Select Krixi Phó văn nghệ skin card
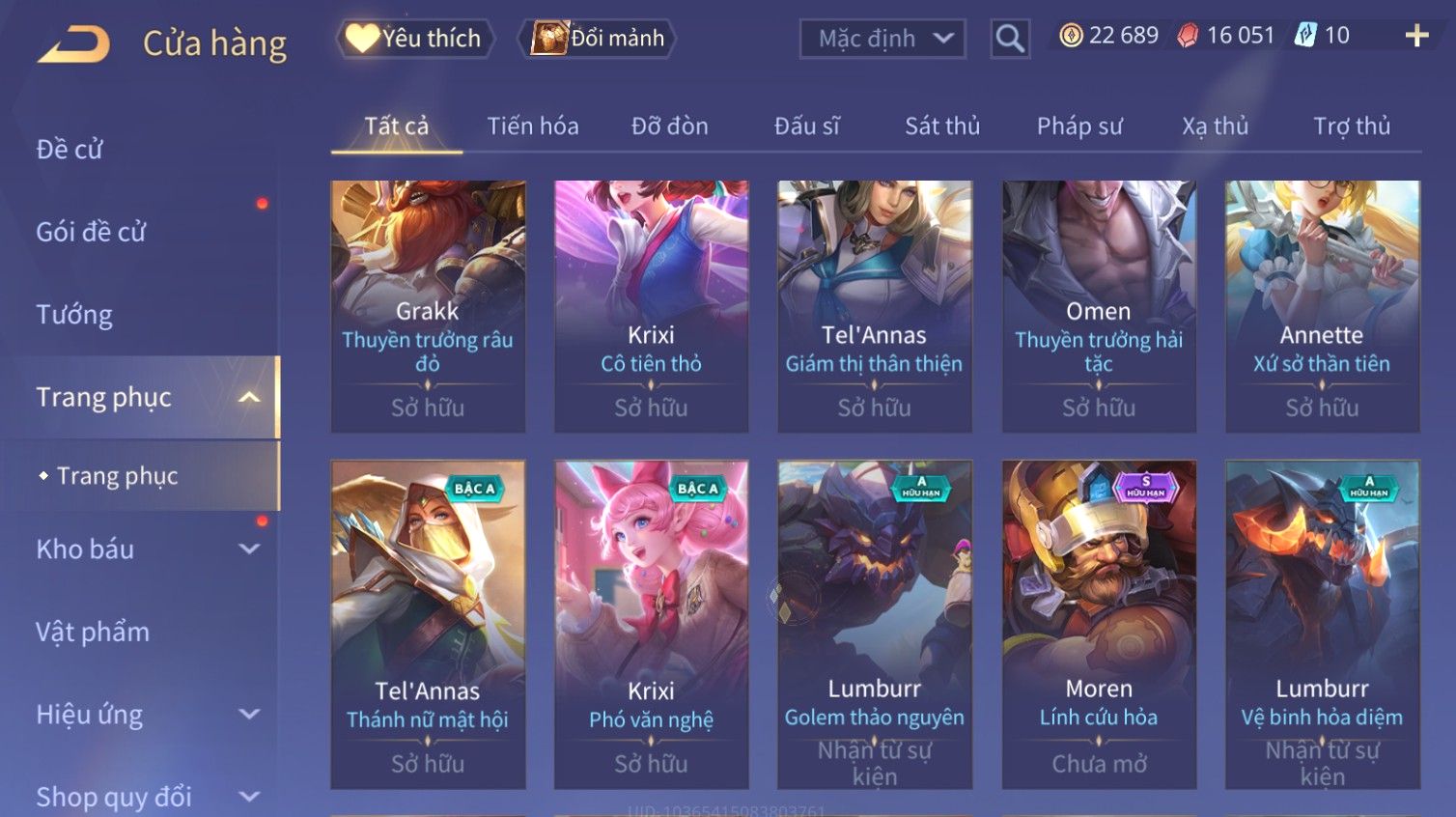The width and height of the screenshot is (1456, 817). tap(651, 624)
